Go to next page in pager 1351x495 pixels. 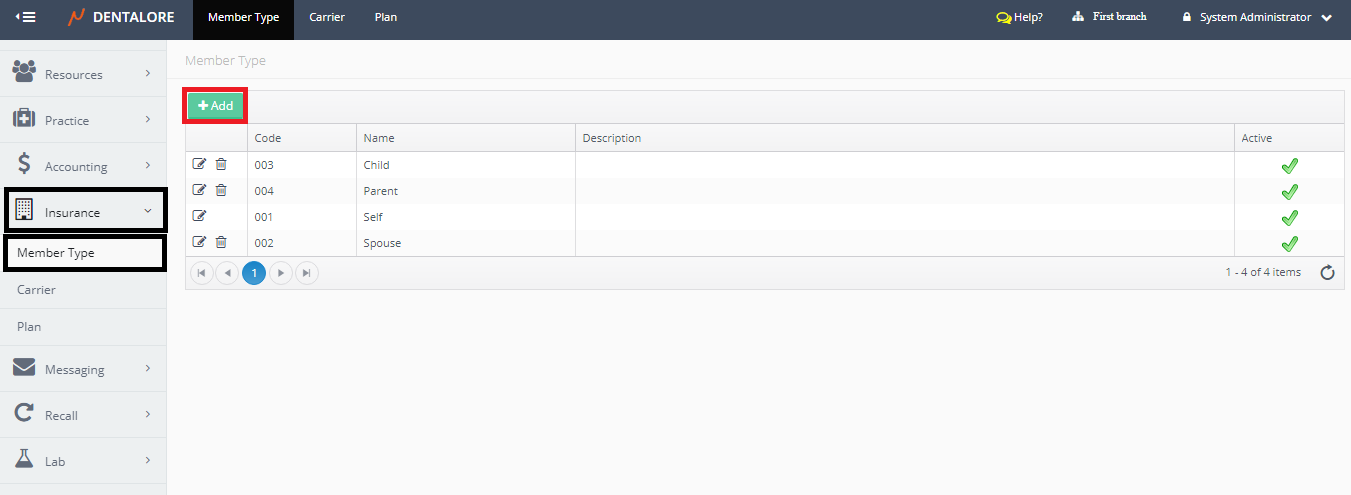coord(281,273)
